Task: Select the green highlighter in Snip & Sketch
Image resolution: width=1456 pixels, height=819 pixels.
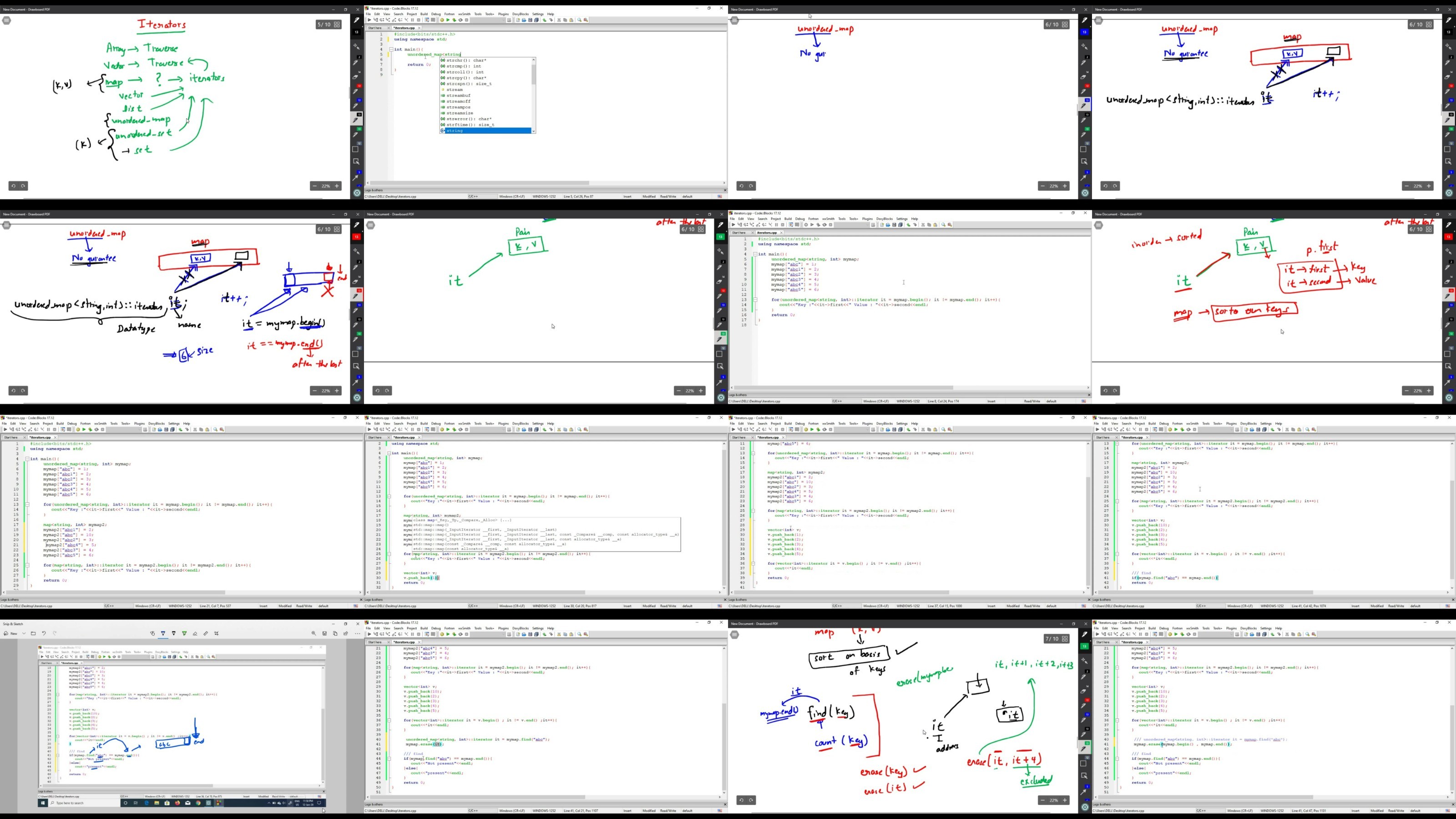Action: [x=184, y=634]
